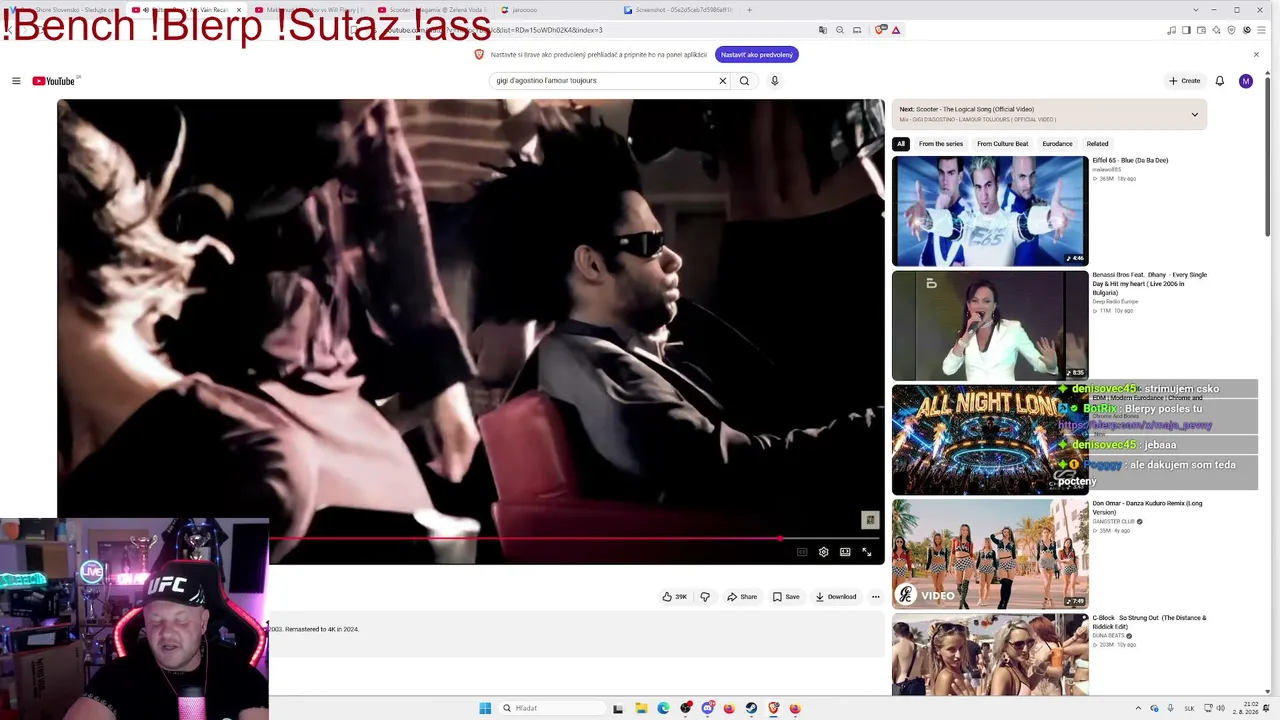Toggle subtitles closed captions button
The image size is (1280, 720).
(801, 552)
